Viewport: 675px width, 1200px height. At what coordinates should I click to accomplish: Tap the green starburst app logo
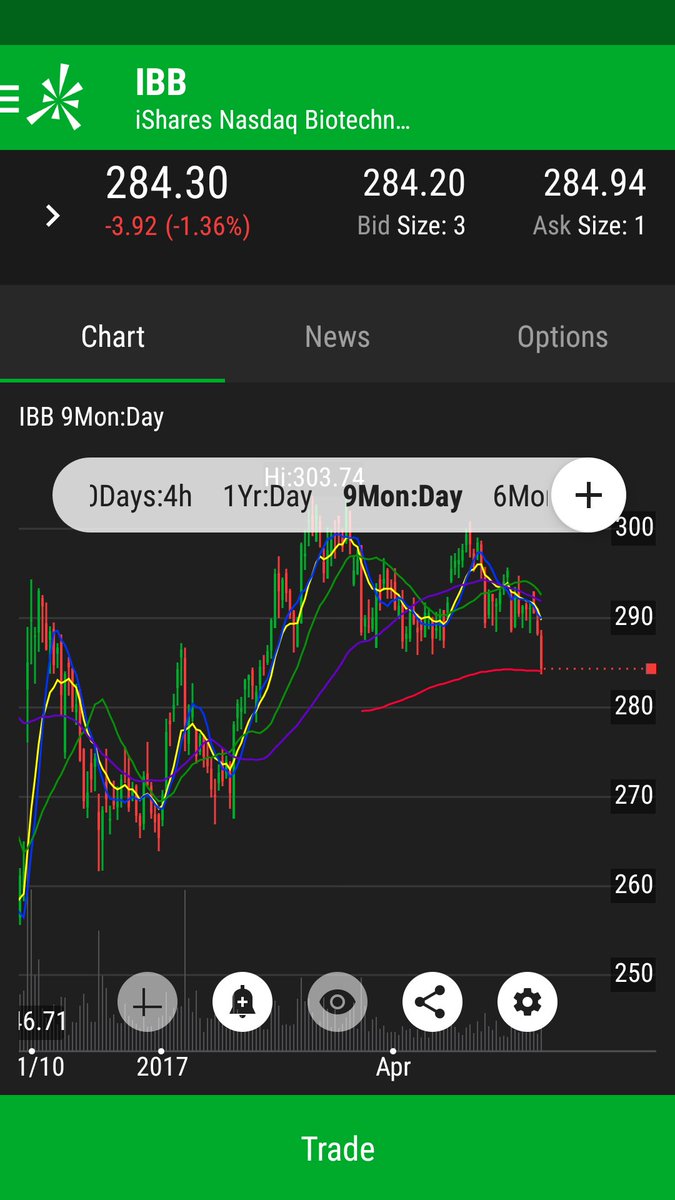point(55,96)
